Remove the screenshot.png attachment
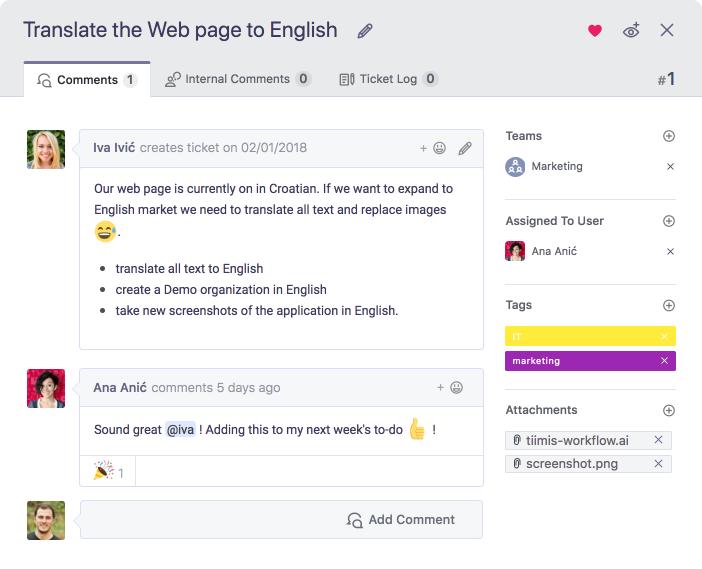 click(x=658, y=464)
